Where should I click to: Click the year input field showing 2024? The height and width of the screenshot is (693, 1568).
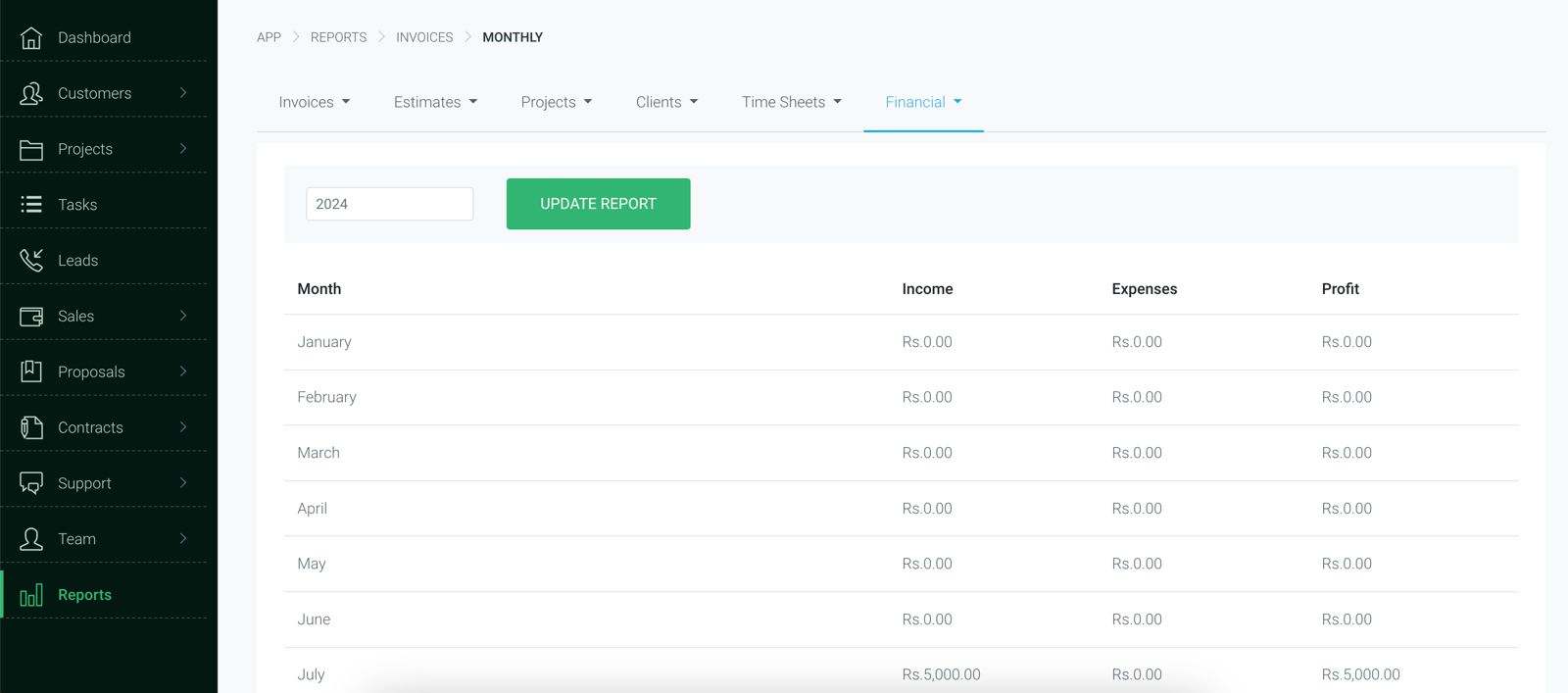tap(389, 204)
